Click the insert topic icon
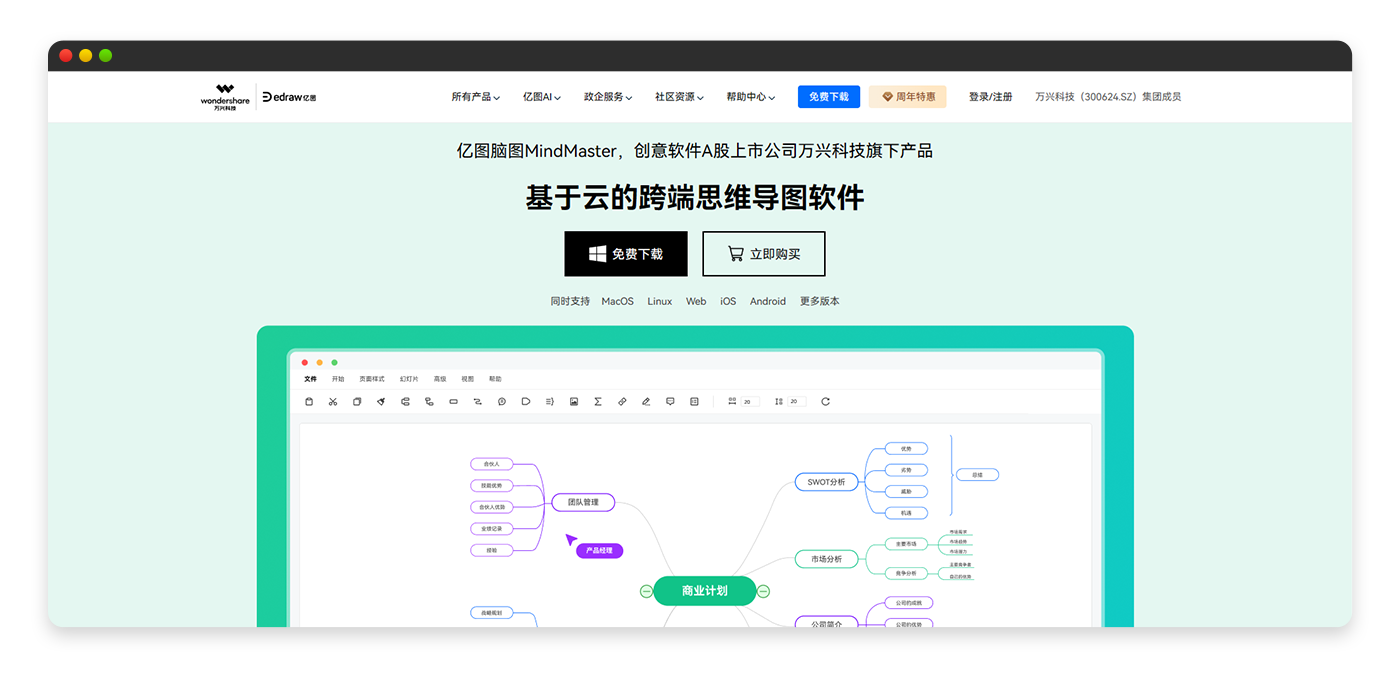 pos(405,401)
